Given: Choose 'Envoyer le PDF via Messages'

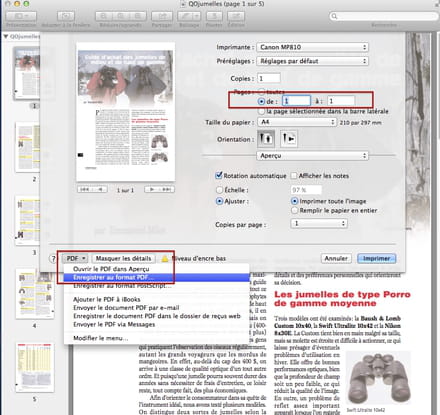Looking at the screenshot, I should tap(157, 324).
